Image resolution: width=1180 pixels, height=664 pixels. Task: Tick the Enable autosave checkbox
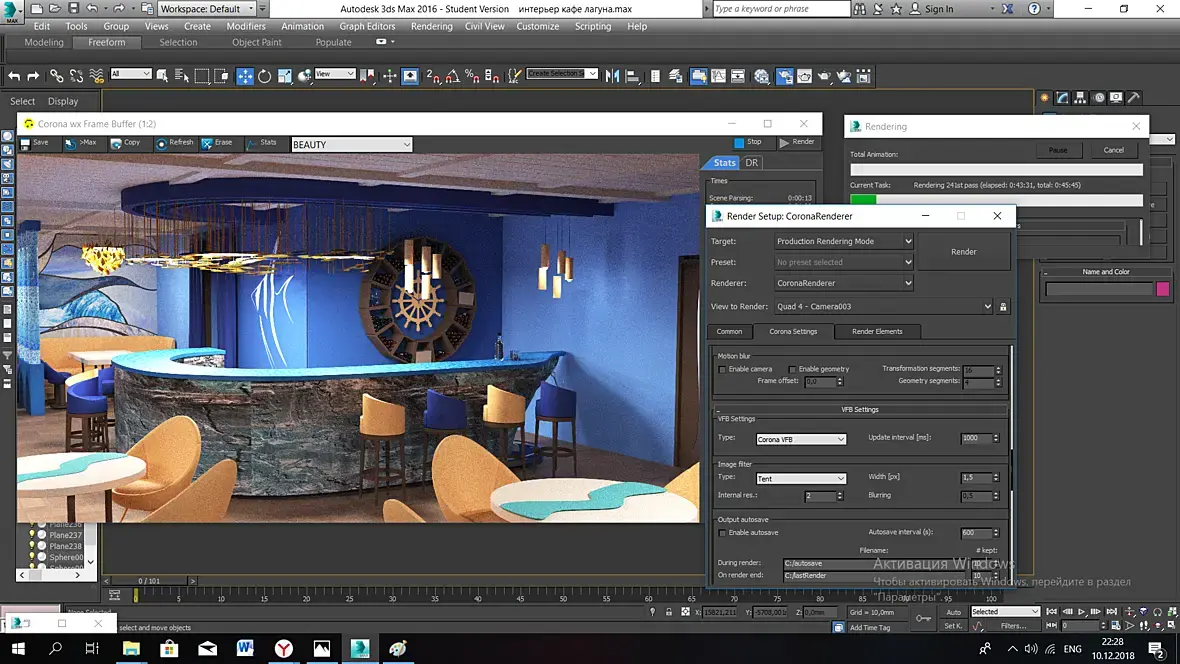coord(723,533)
